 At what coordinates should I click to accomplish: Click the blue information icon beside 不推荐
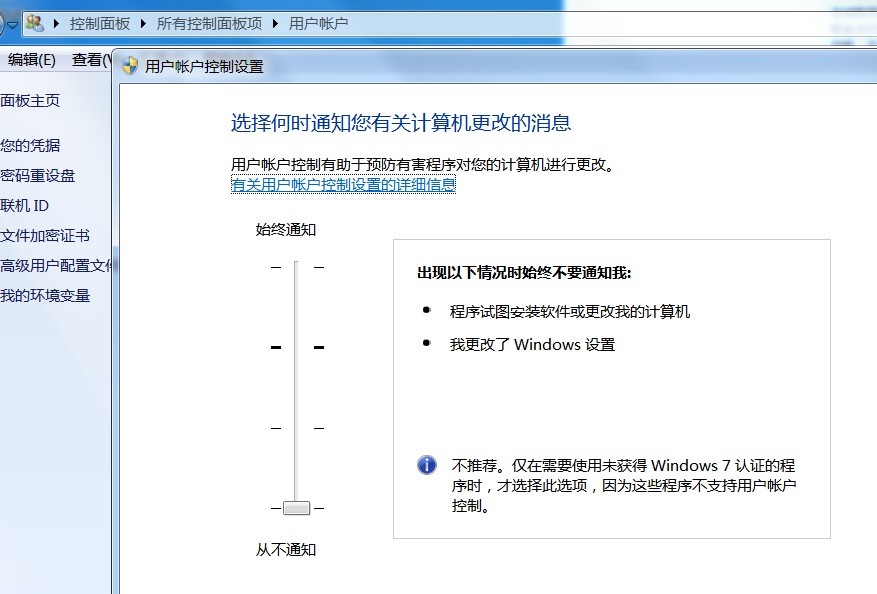[427, 465]
